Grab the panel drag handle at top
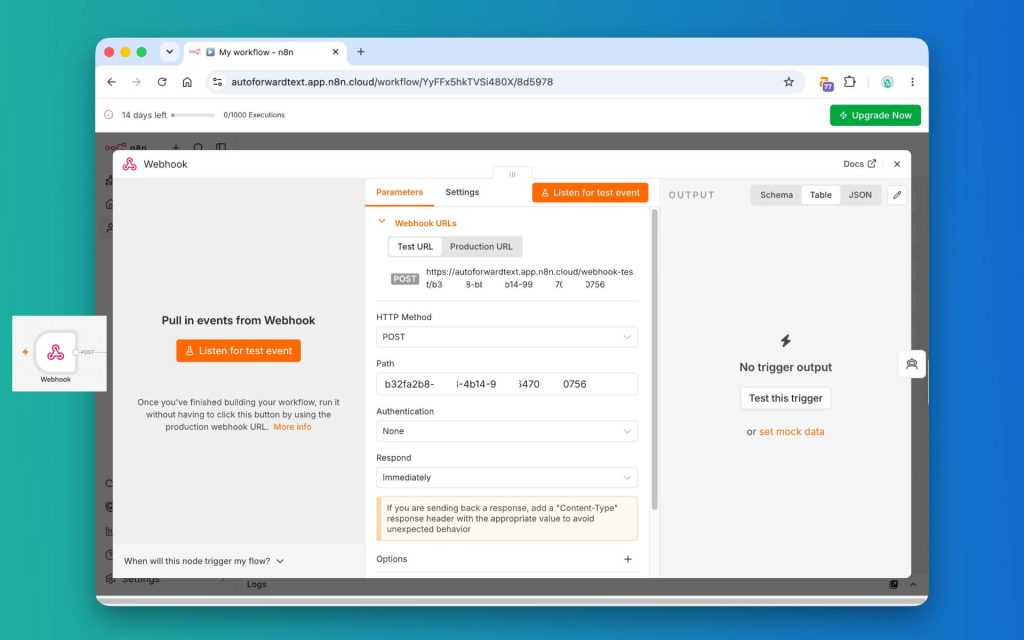The height and width of the screenshot is (640, 1024). point(512,174)
